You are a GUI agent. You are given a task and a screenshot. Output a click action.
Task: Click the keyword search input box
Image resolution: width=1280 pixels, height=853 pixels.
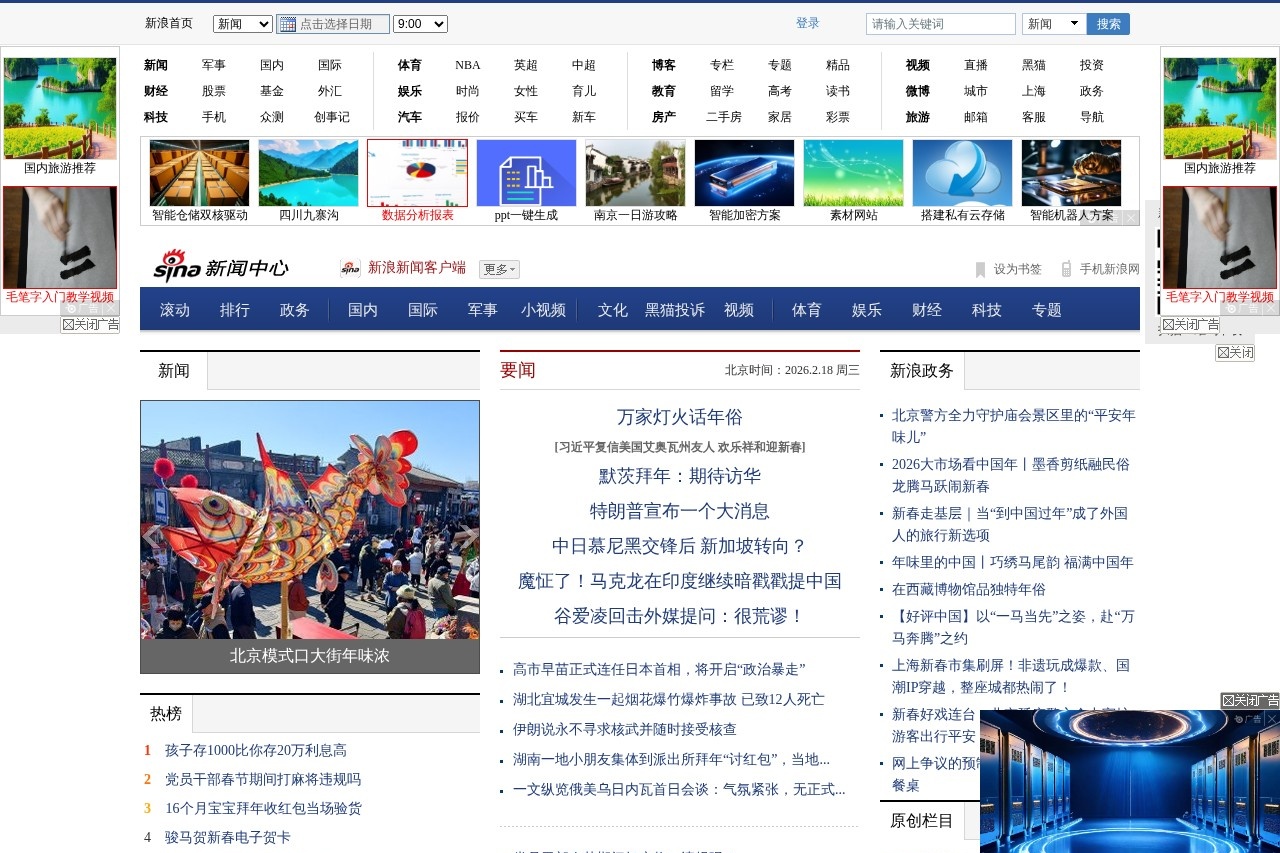[x=941, y=24]
